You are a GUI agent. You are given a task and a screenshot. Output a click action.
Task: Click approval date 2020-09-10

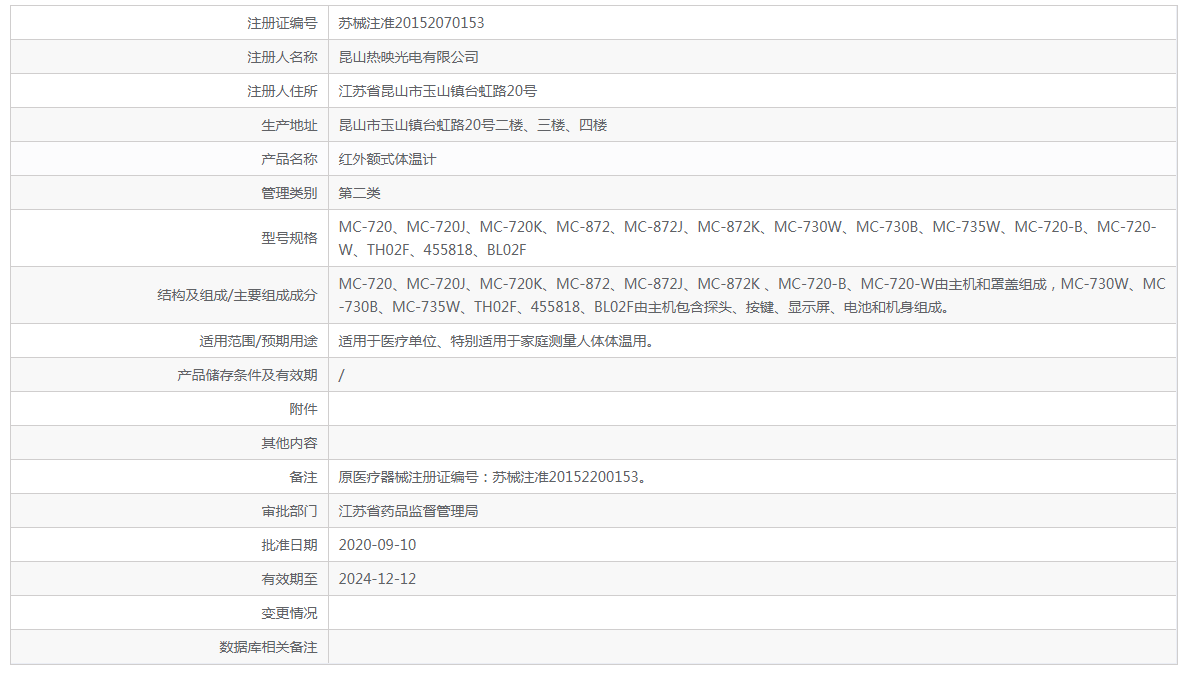(x=377, y=545)
